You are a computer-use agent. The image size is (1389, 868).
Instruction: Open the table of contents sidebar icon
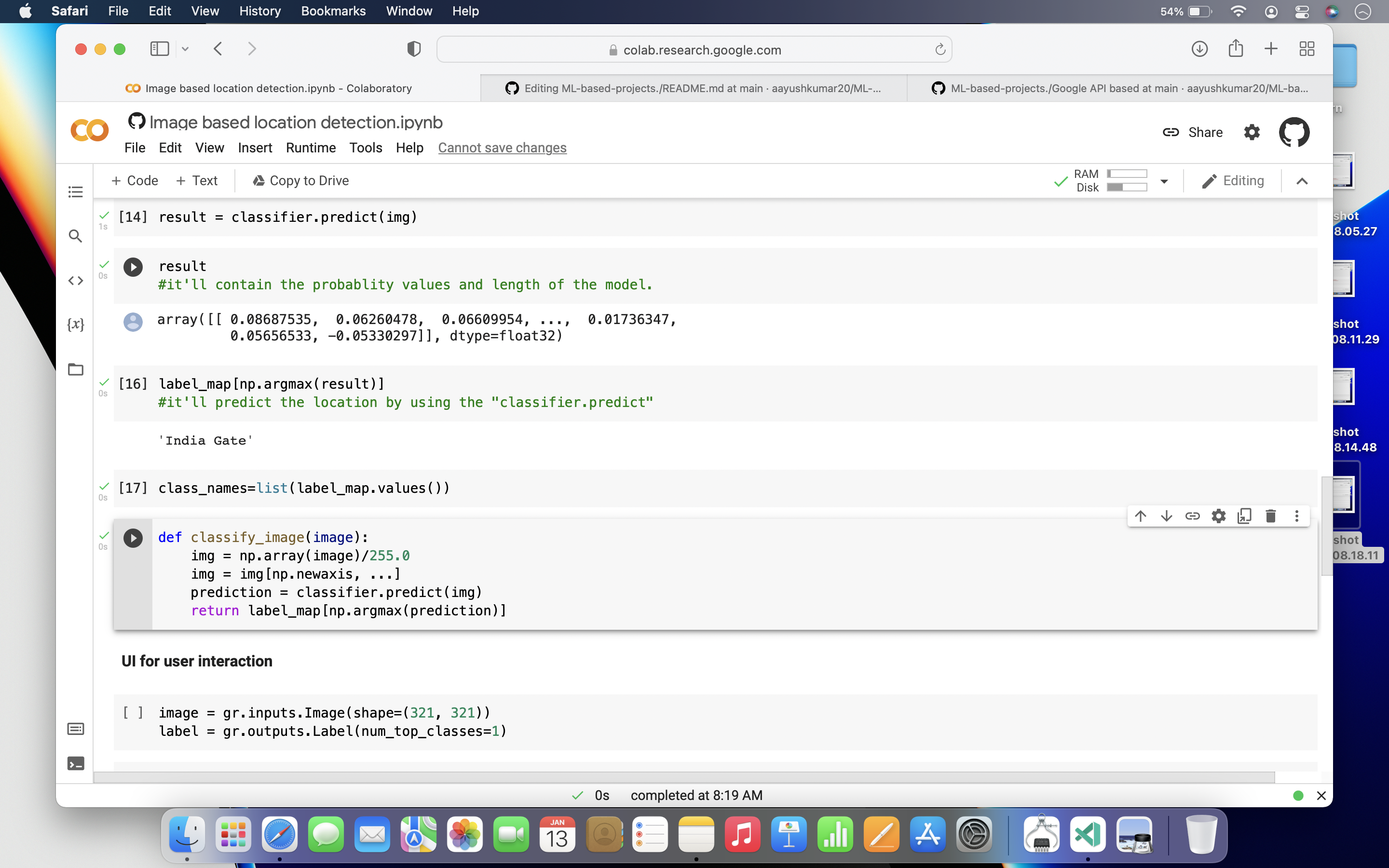coord(75,192)
